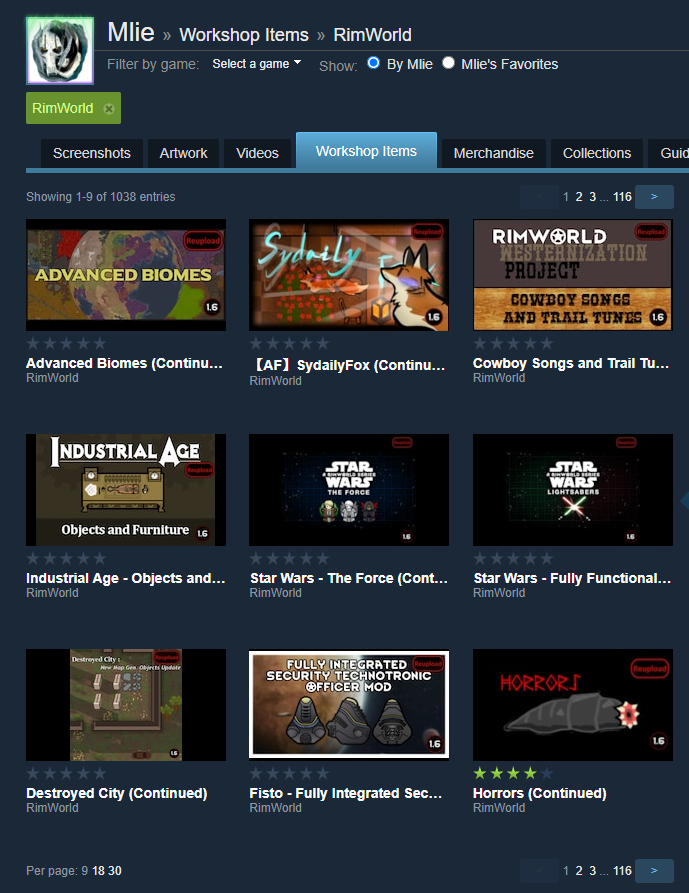The image size is (689, 893).
Task: Click the [AF] SydailyFox title link
Action: (348, 365)
